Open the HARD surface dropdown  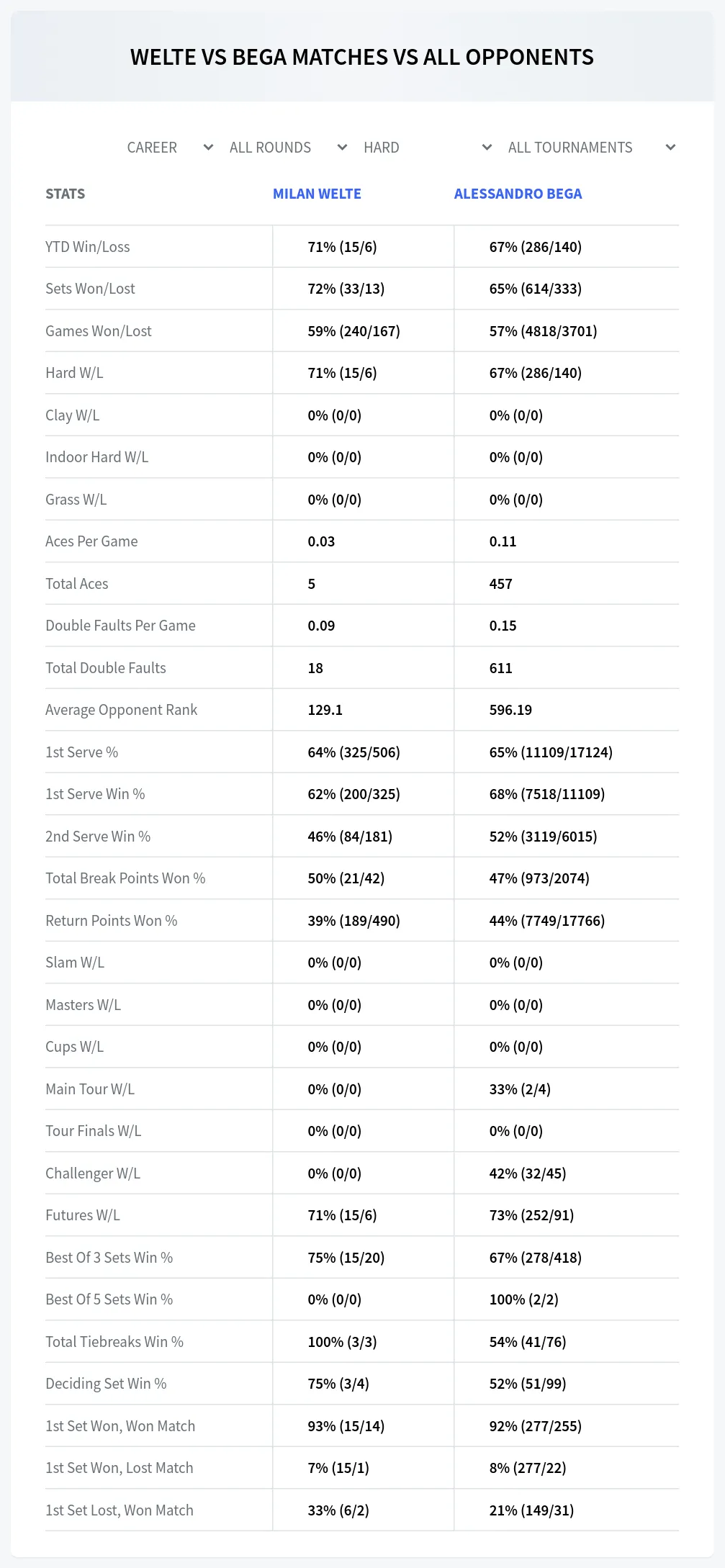point(427,148)
